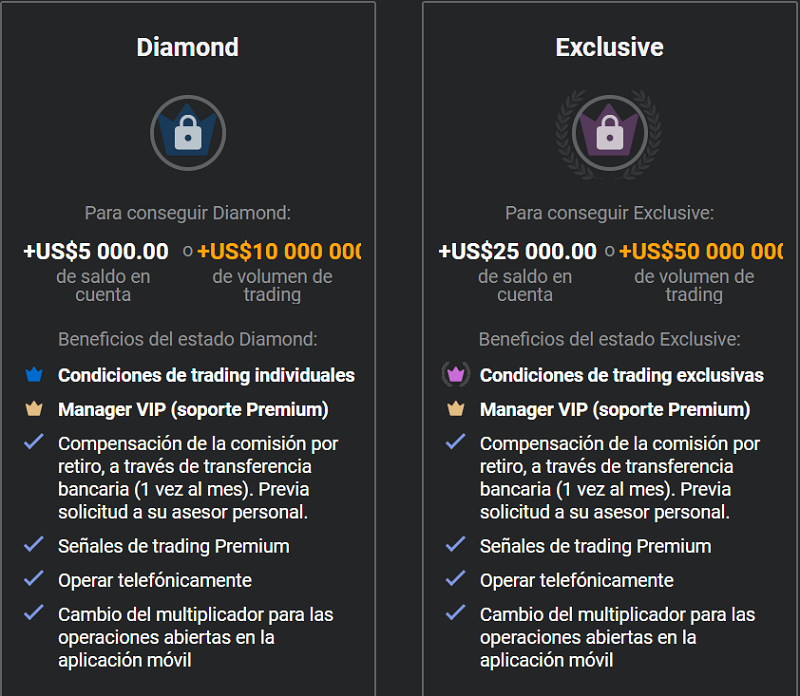
Task: Click checkmark beside Exclusive Señales de trading Premium
Action: pyautogui.click(x=456, y=545)
